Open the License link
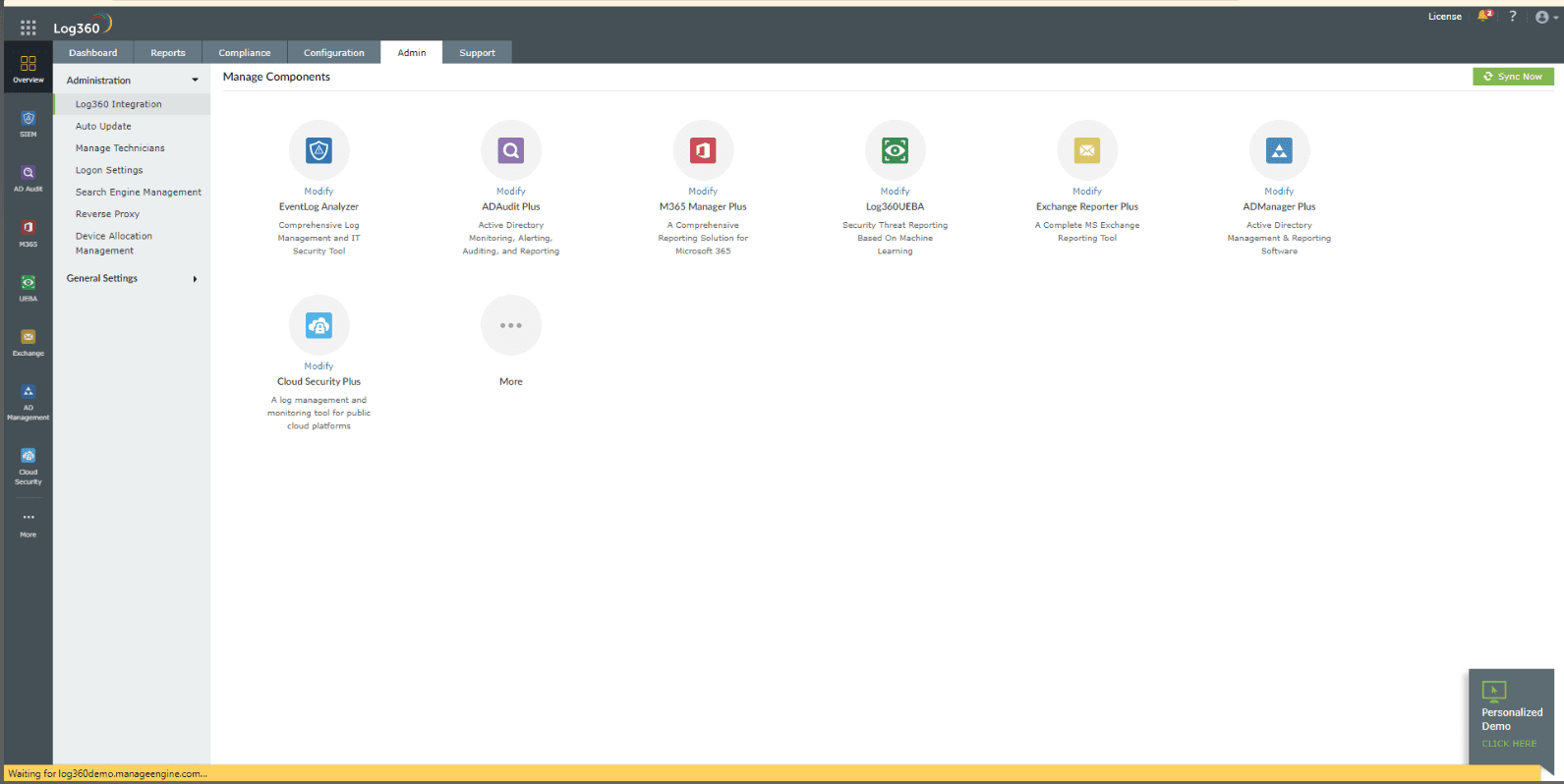The image size is (1564, 784). (1445, 17)
